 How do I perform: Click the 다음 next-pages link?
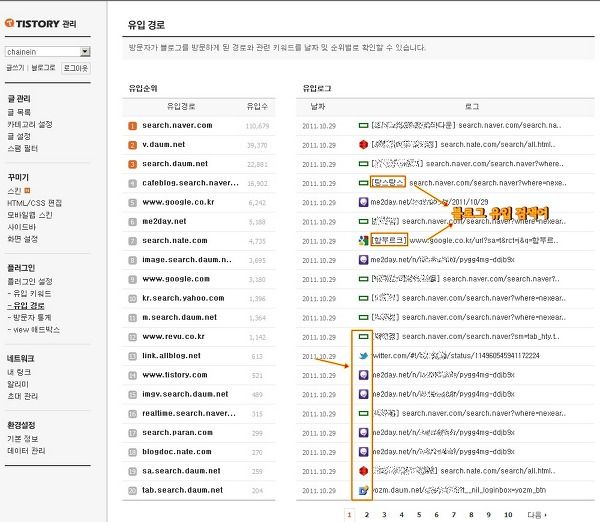(x=537, y=515)
